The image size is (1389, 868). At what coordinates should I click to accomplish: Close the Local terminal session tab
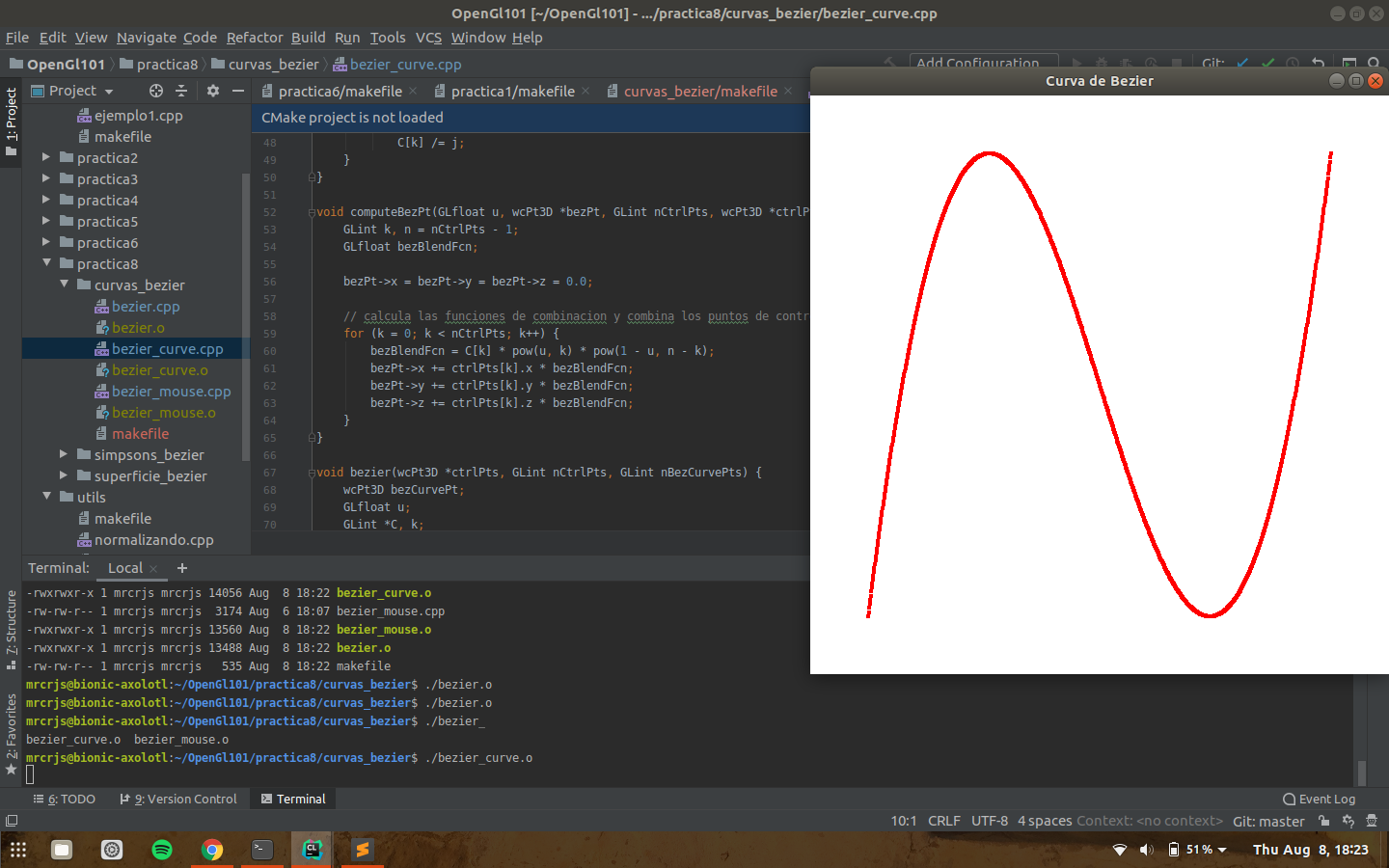pyautogui.click(x=153, y=569)
